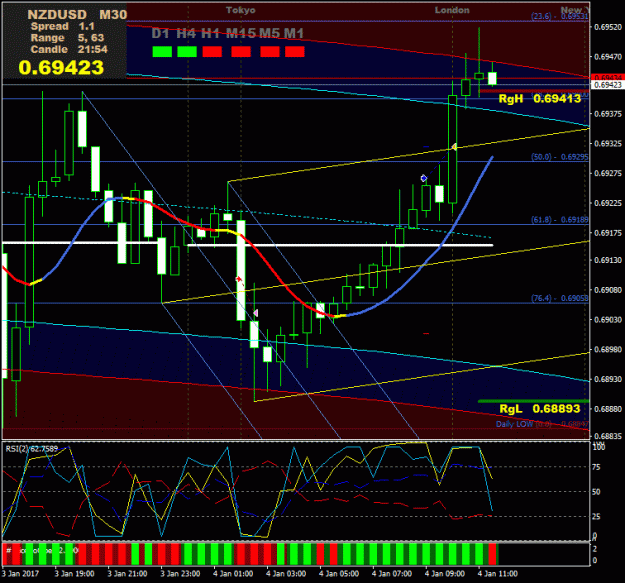Click the orange arrow marker on London line

454,147
